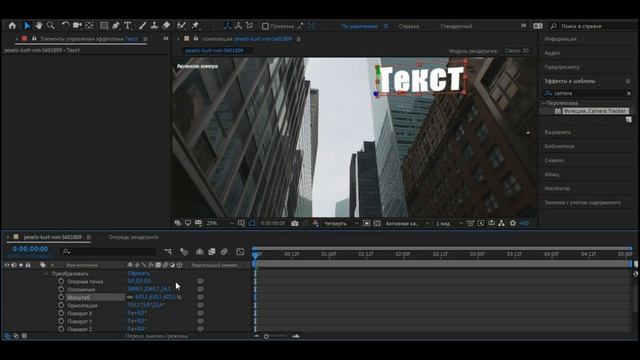Select the Camera tool
This screenshot has width=640, height=360.
click(x=77, y=26)
